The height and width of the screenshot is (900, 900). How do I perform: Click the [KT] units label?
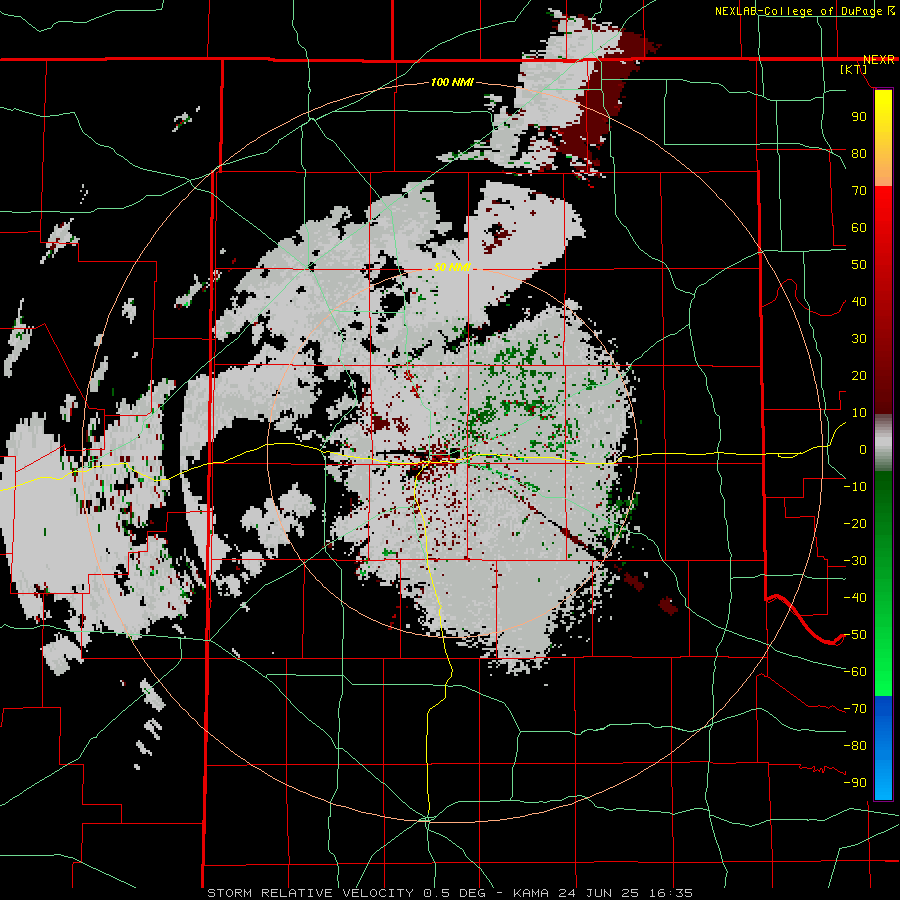coord(854,69)
